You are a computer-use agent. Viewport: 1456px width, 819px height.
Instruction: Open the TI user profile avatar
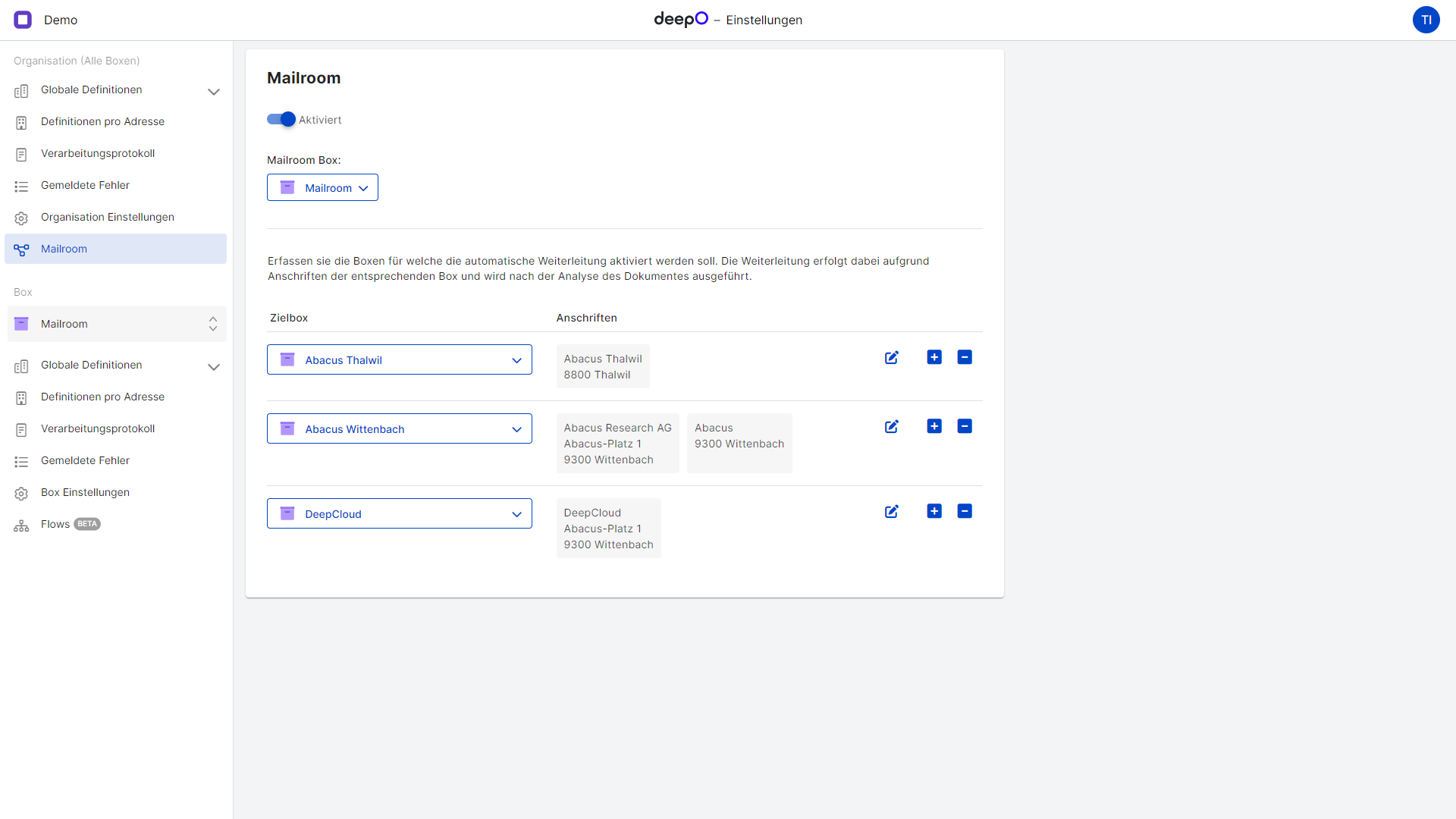pos(1426,20)
